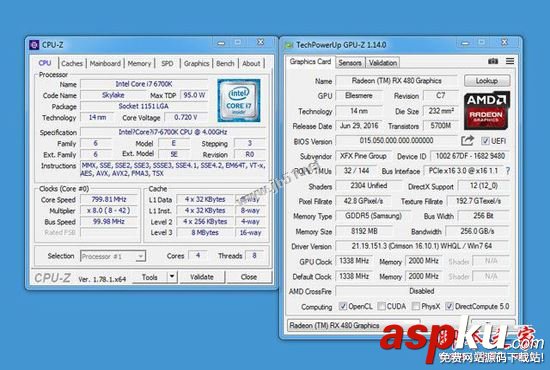
Task: Click the Memory Size value '8192 MB'
Action: [x=364, y=231]
